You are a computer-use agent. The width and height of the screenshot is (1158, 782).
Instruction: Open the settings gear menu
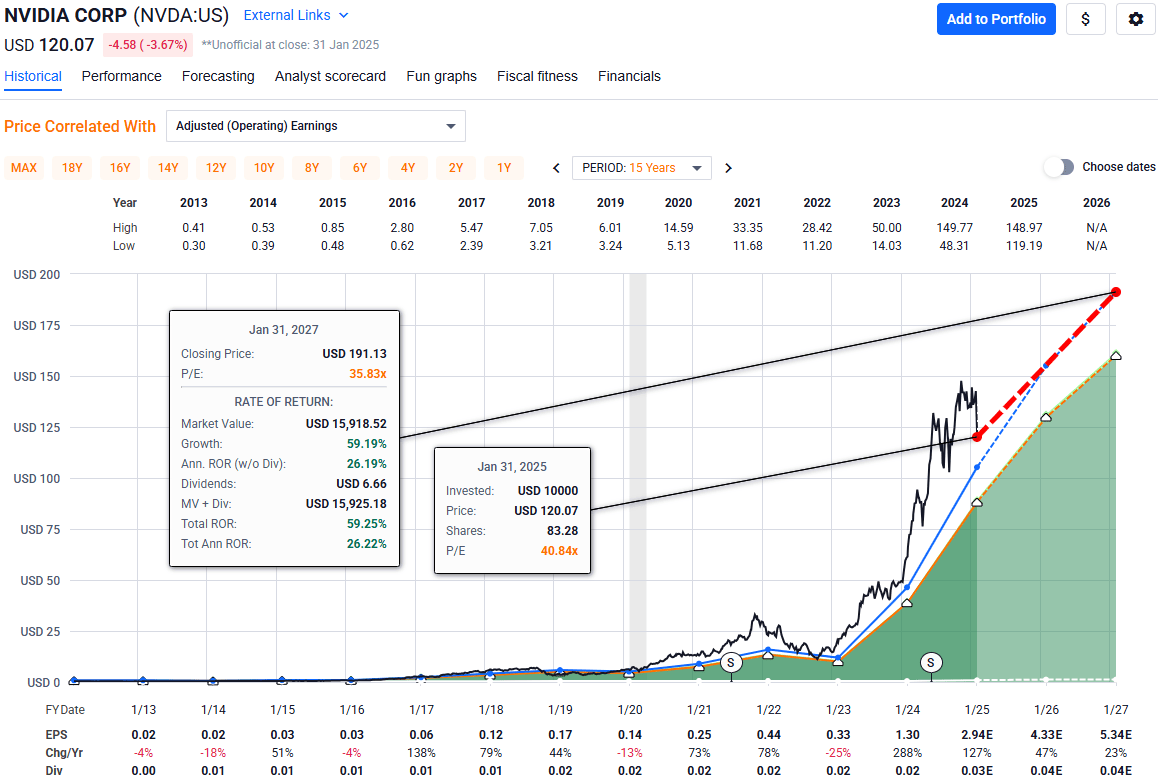point(1136,19)
